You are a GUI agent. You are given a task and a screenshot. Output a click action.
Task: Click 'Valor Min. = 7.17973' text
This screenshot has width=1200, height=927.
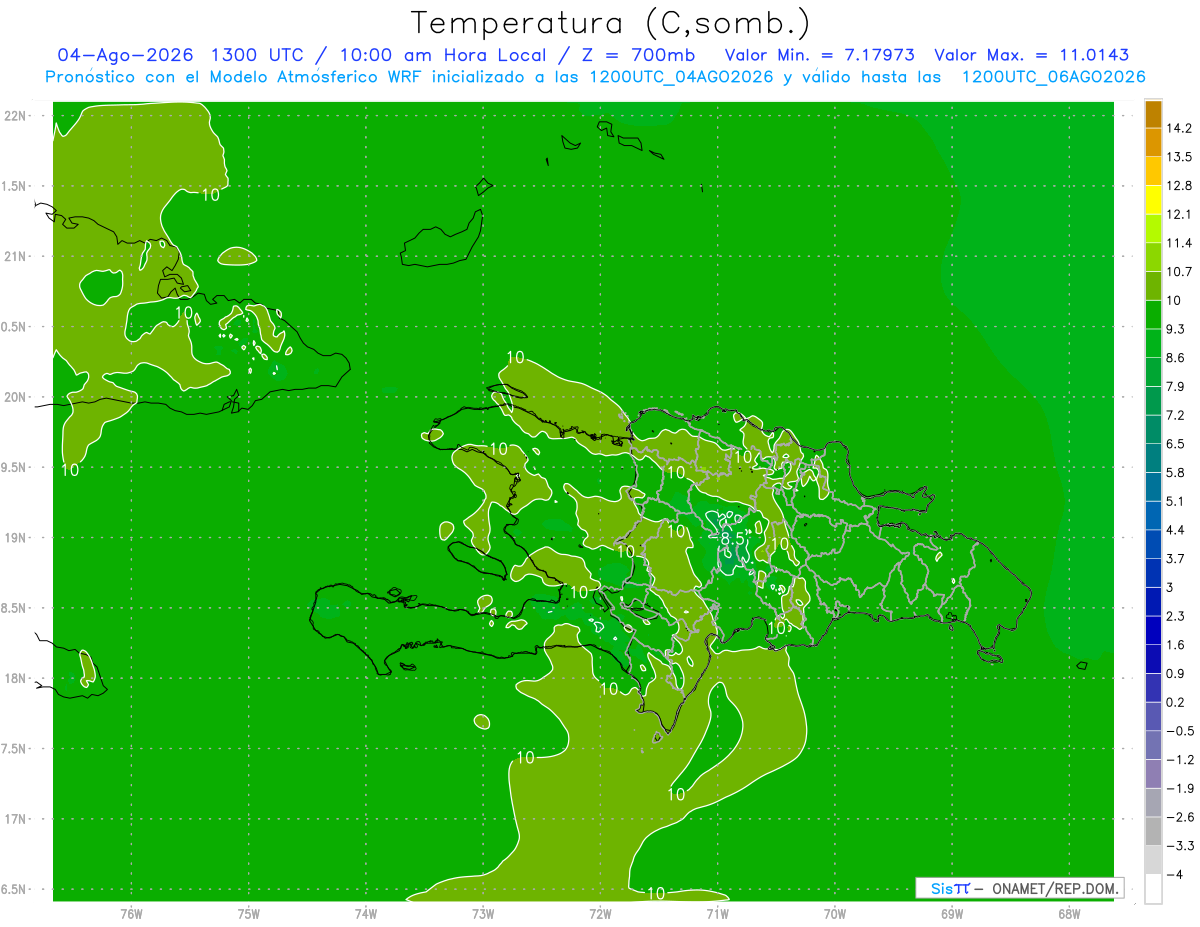click(820, 55)
